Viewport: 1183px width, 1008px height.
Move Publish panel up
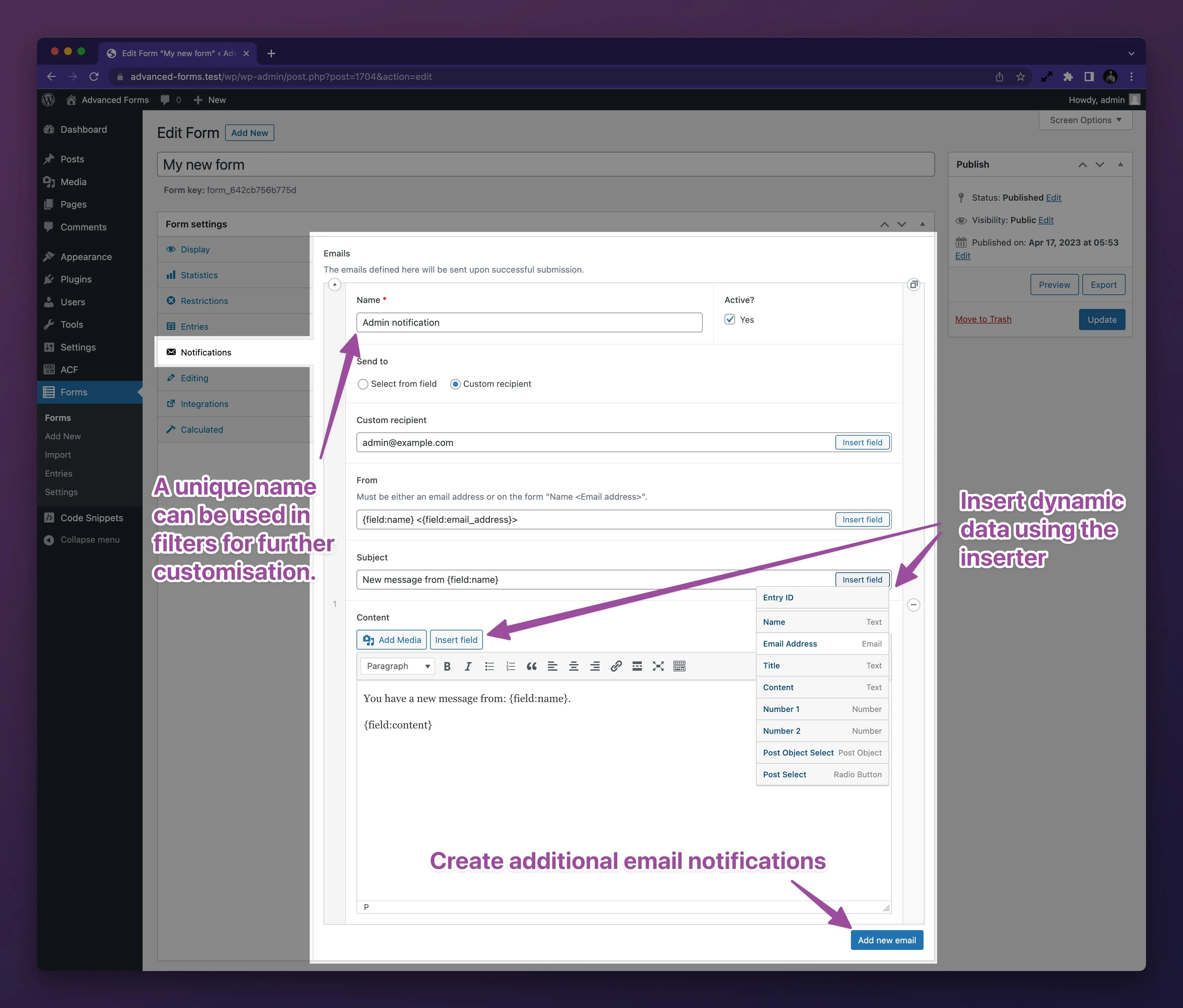(x=1082, y=164)
